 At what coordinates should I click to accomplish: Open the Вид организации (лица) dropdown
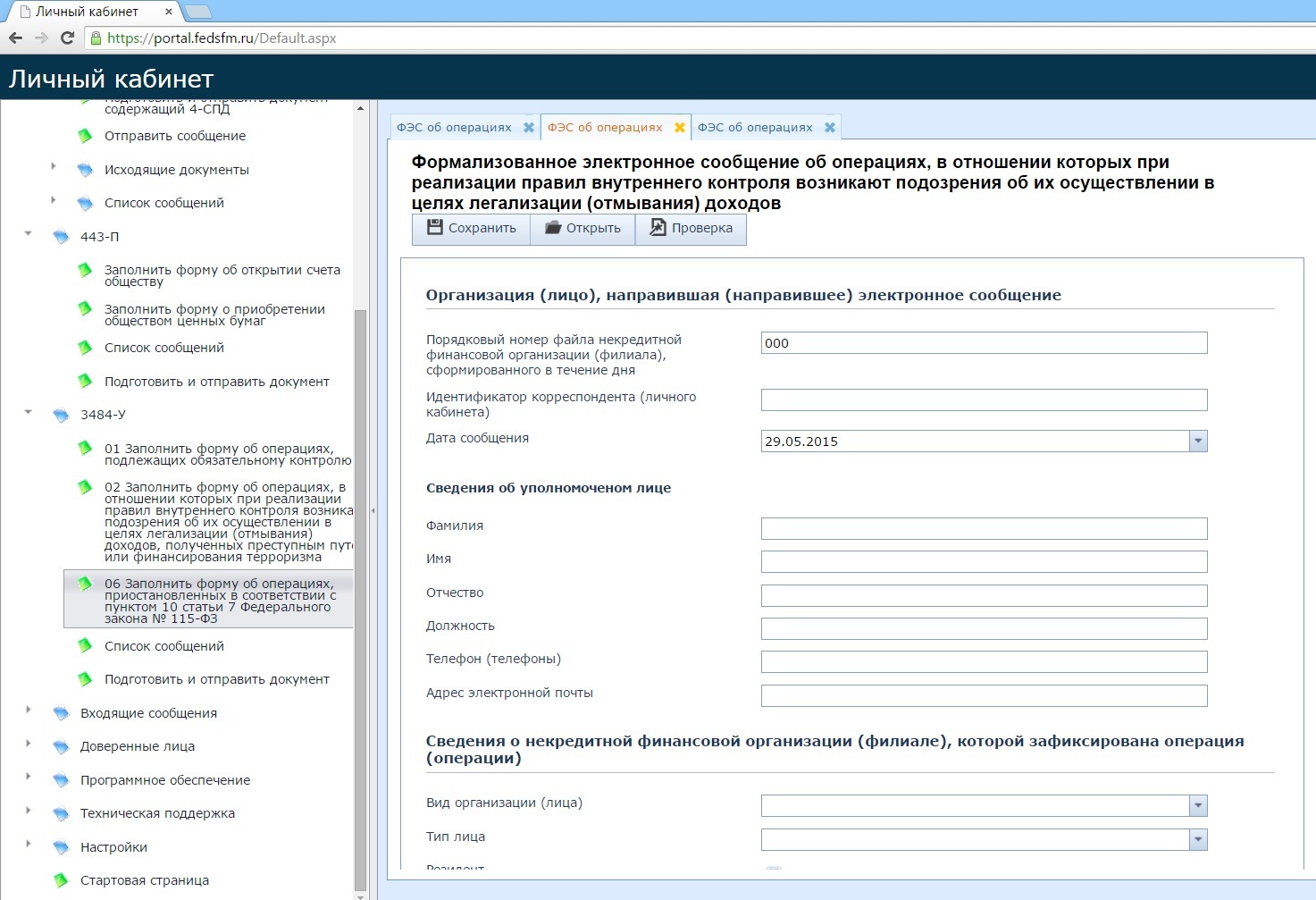pos(1198,806)
